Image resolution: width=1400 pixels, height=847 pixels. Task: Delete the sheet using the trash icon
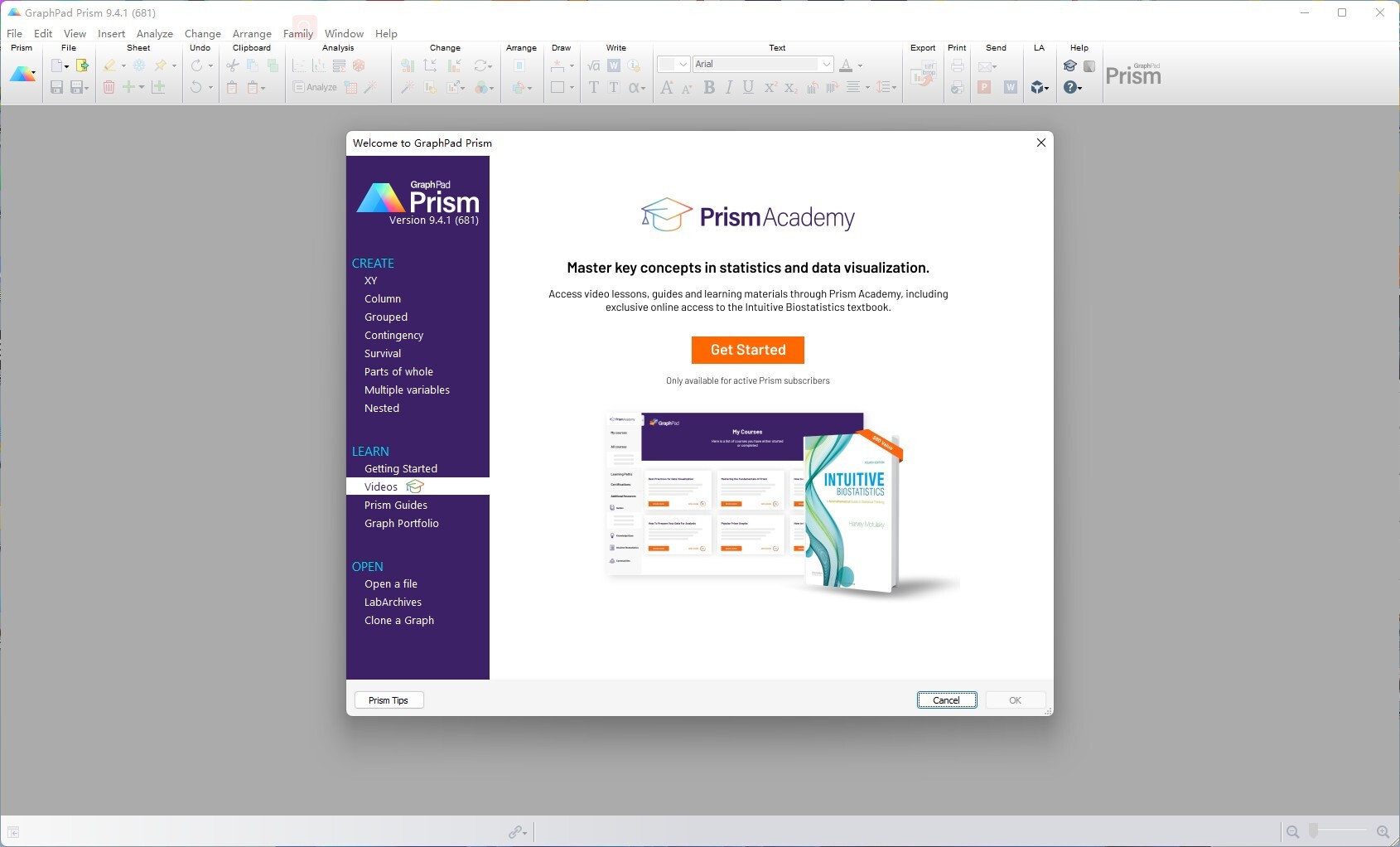pos(109,87)
